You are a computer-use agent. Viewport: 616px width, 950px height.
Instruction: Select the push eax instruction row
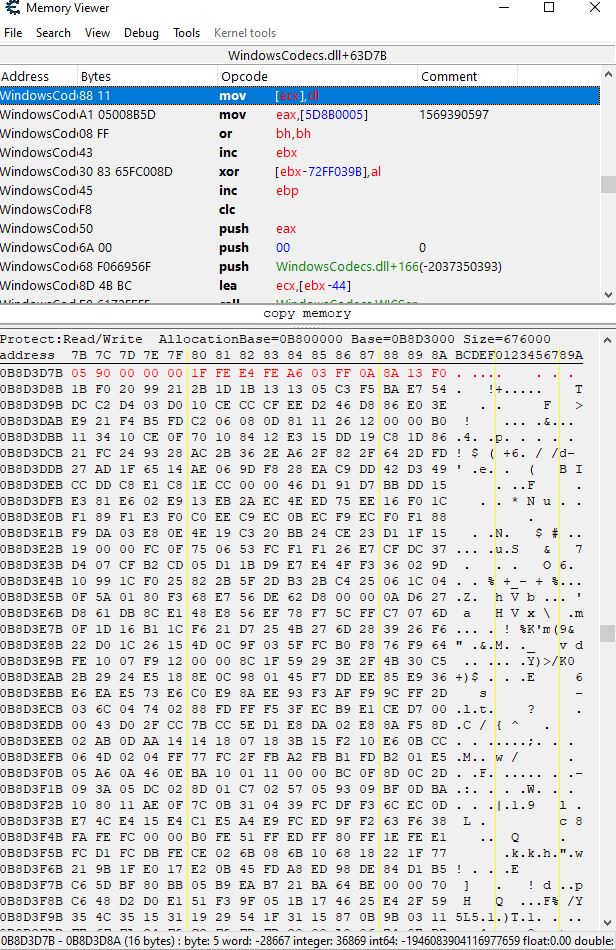tap(300, 229)
